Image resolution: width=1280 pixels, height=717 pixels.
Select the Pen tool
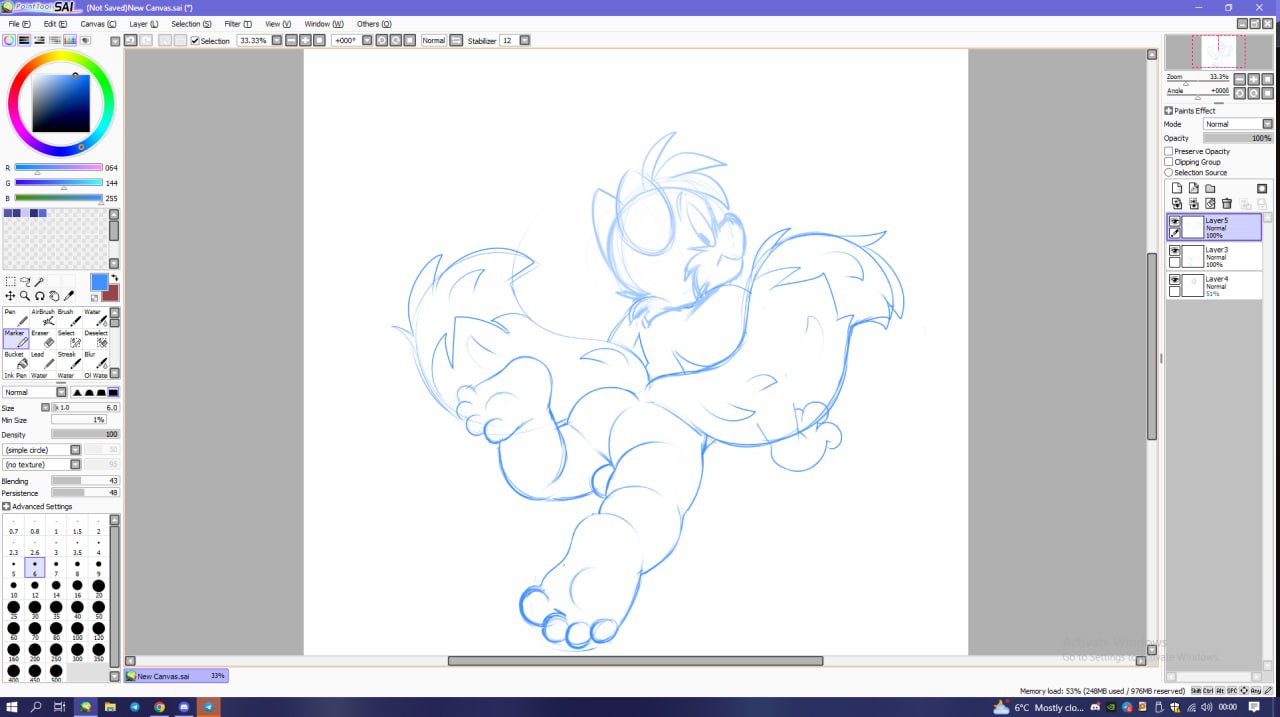coord(16,318)
